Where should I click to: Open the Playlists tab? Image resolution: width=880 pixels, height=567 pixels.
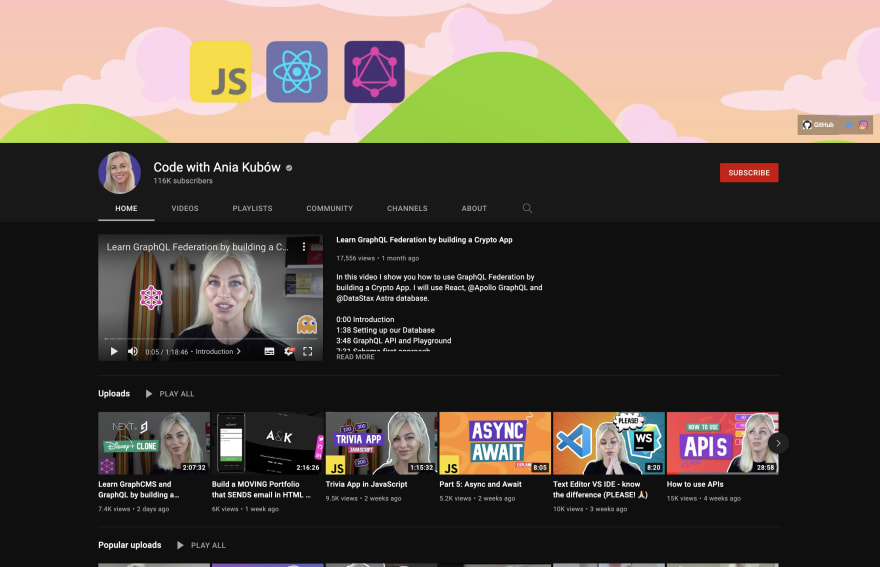tap(252, 208)
